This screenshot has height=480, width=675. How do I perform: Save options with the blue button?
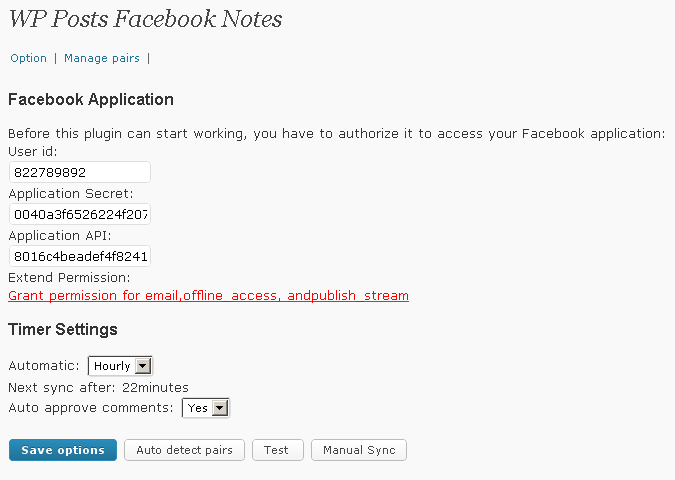pos(63,450)
